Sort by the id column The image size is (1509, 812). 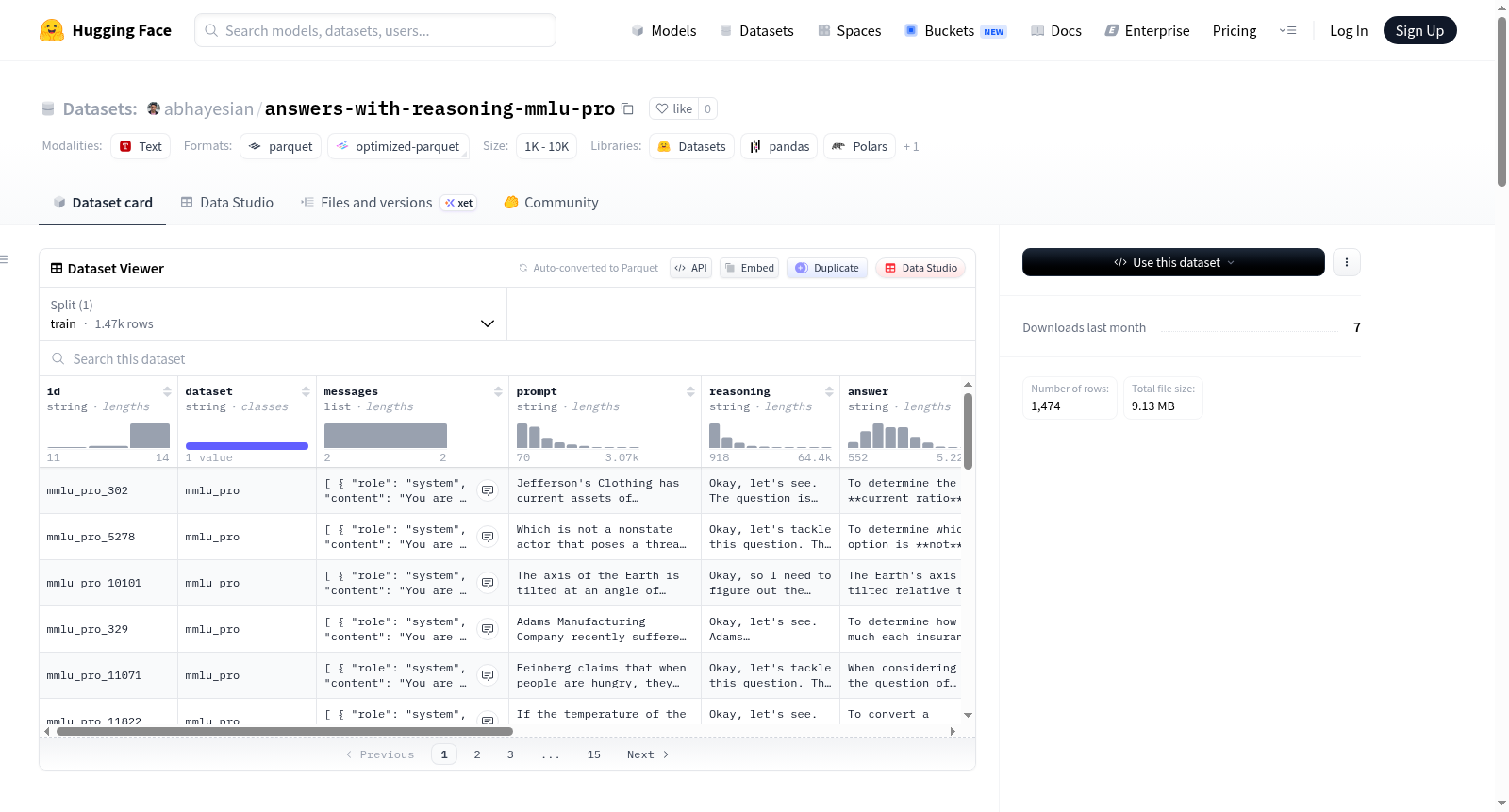point(167,391)
